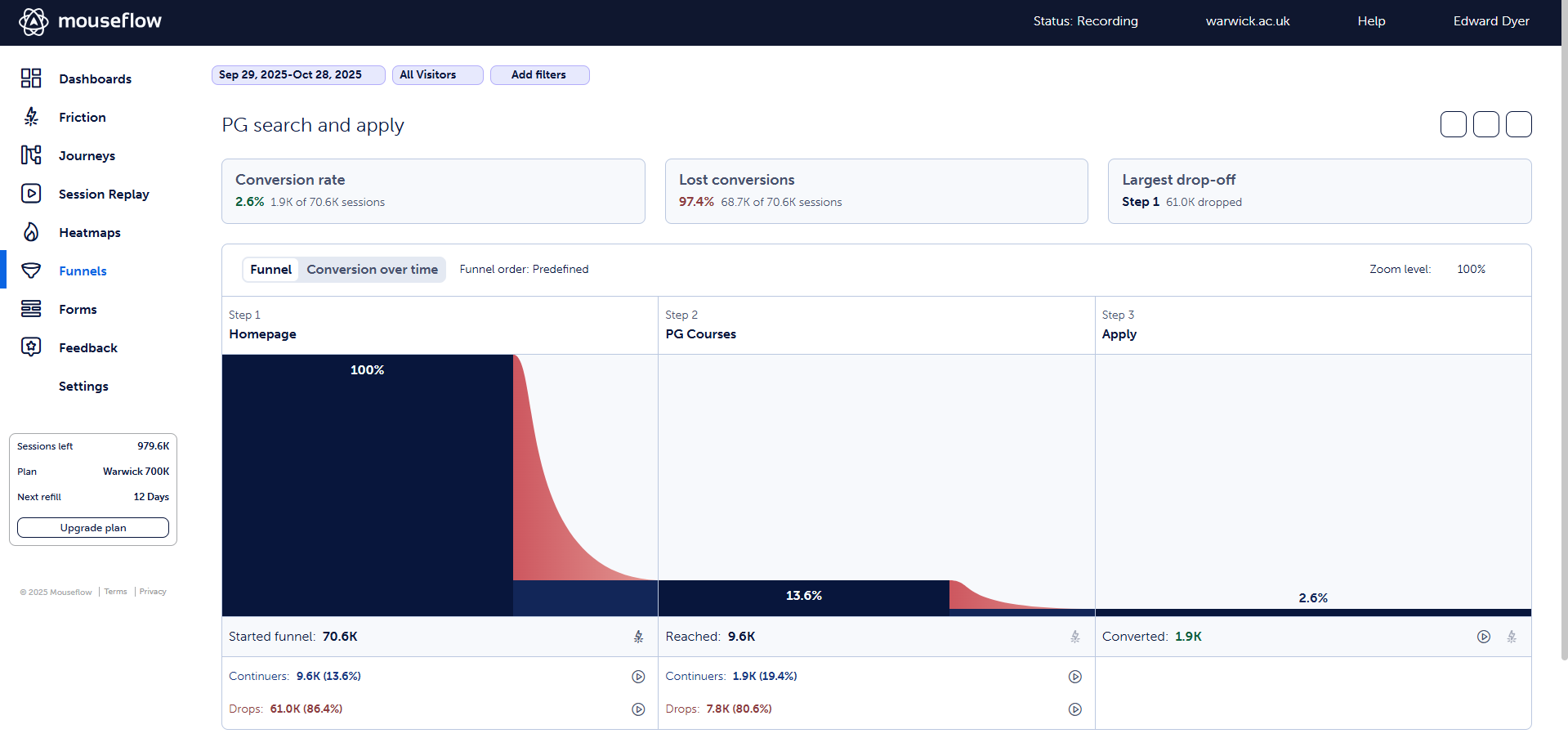Open the Terms link in footer
Image resolution: width=1568 pixels, height=747 pixels.
(x=115, y=592)
